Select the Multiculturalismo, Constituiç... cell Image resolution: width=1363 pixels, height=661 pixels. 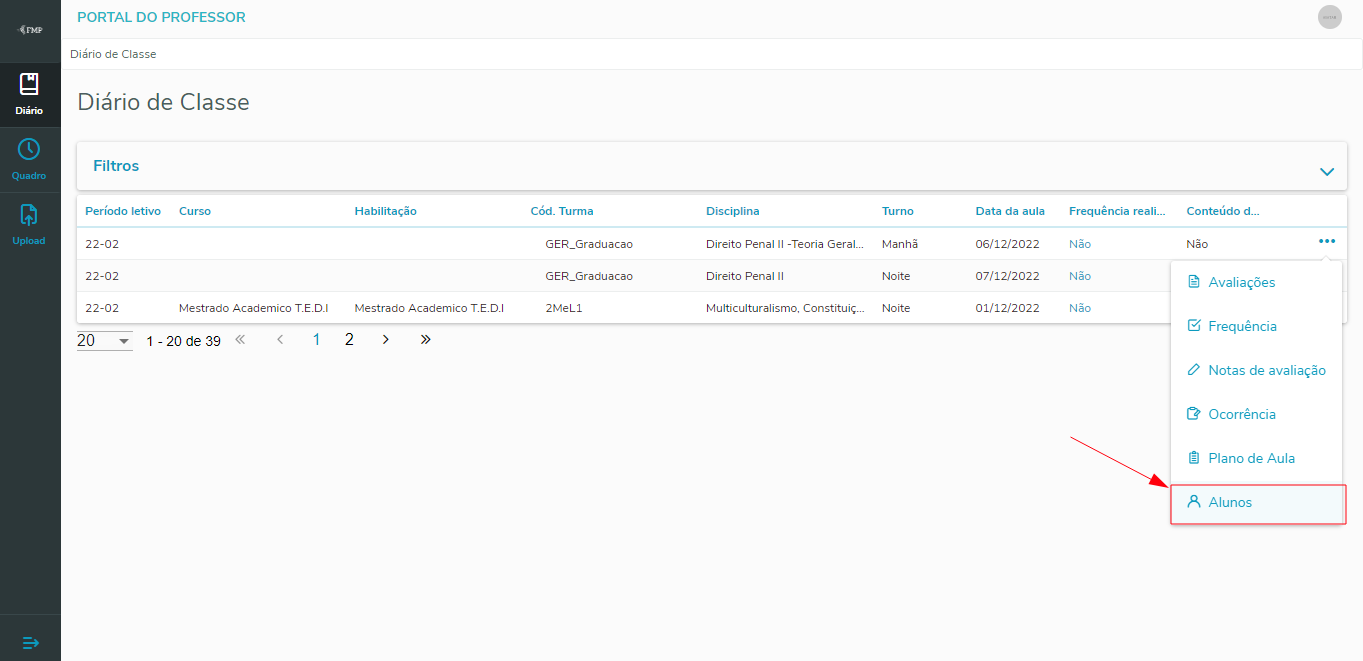pyautogui.click(x=785, y=308)
